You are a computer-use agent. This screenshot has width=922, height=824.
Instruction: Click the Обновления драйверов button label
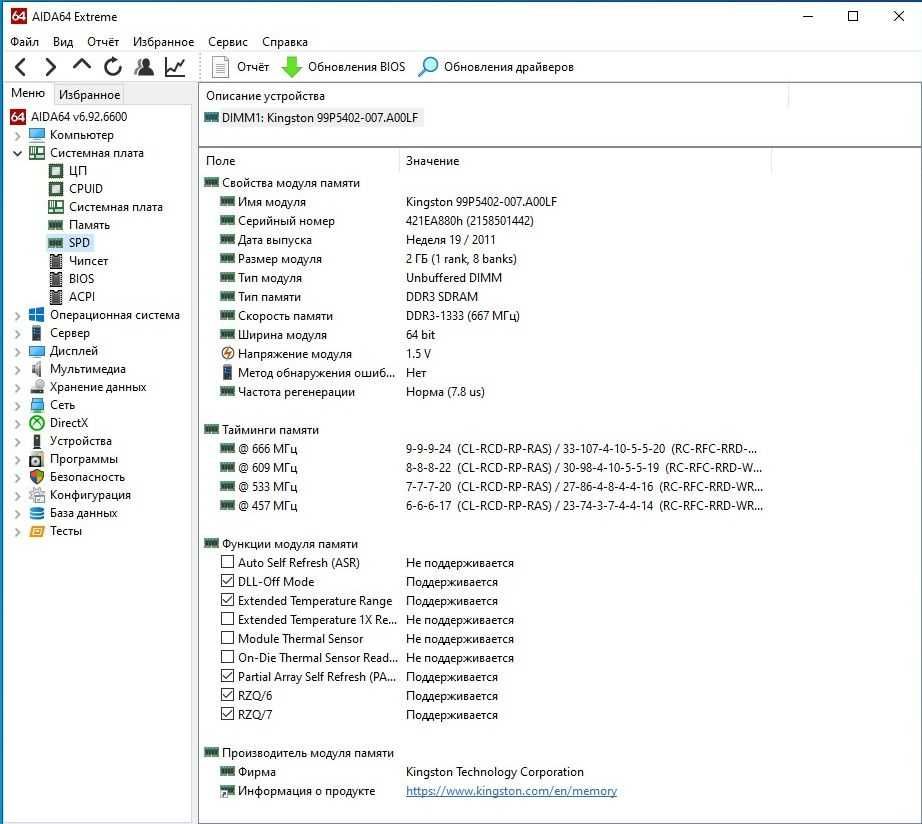(x=509, y=67)
